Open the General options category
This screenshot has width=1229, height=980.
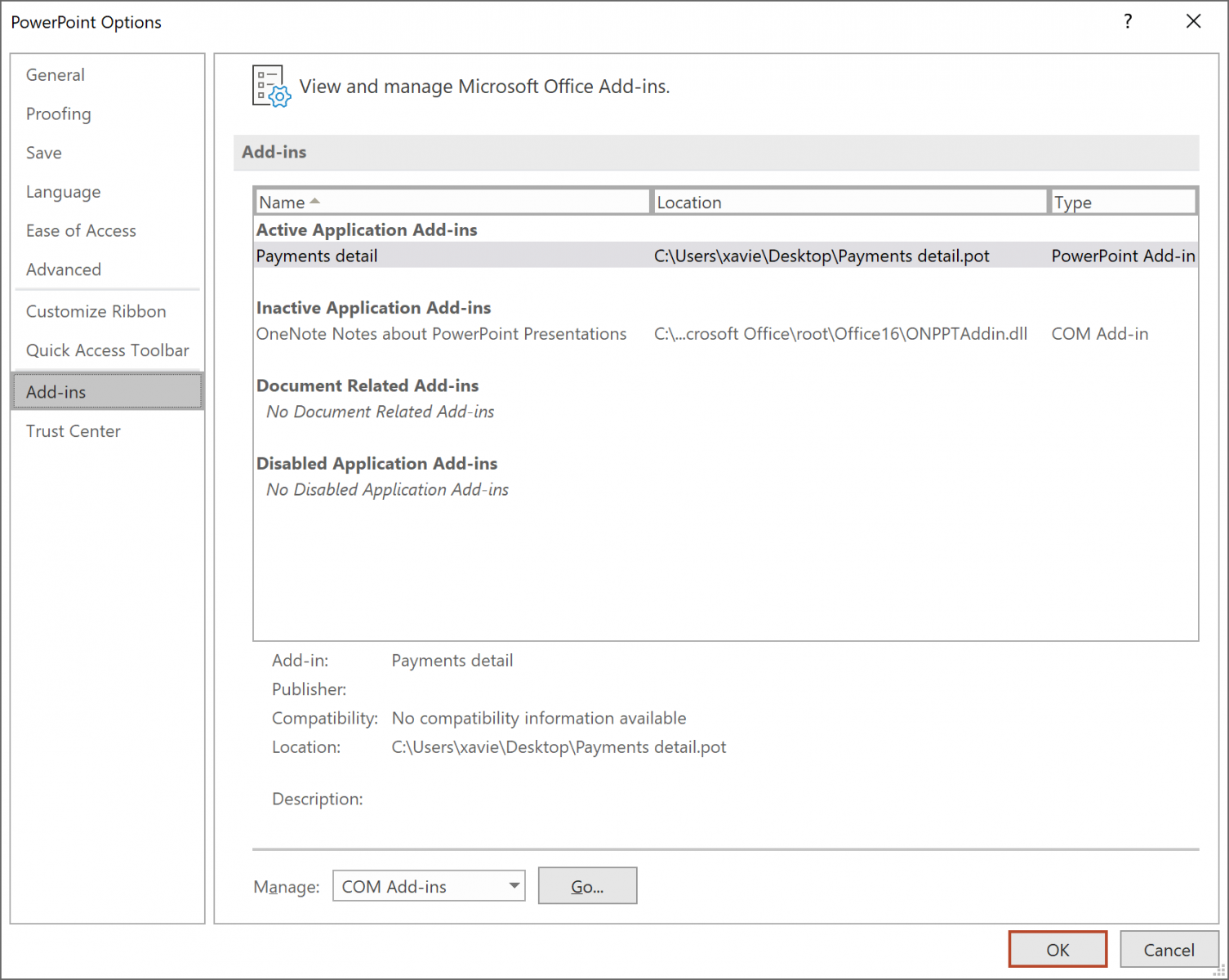click(x=56, y=75)
